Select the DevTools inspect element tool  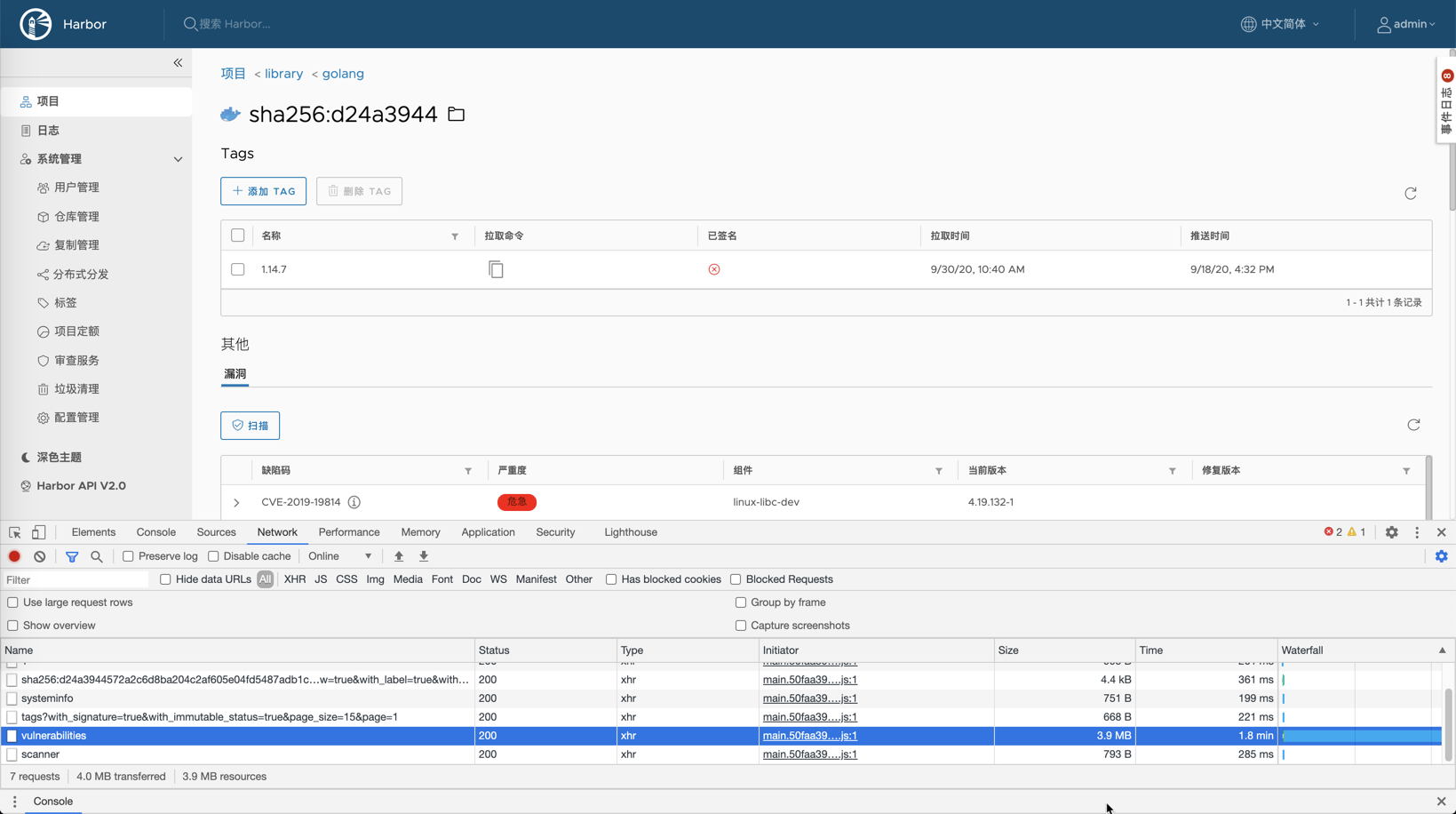click(x=15, y=532)
